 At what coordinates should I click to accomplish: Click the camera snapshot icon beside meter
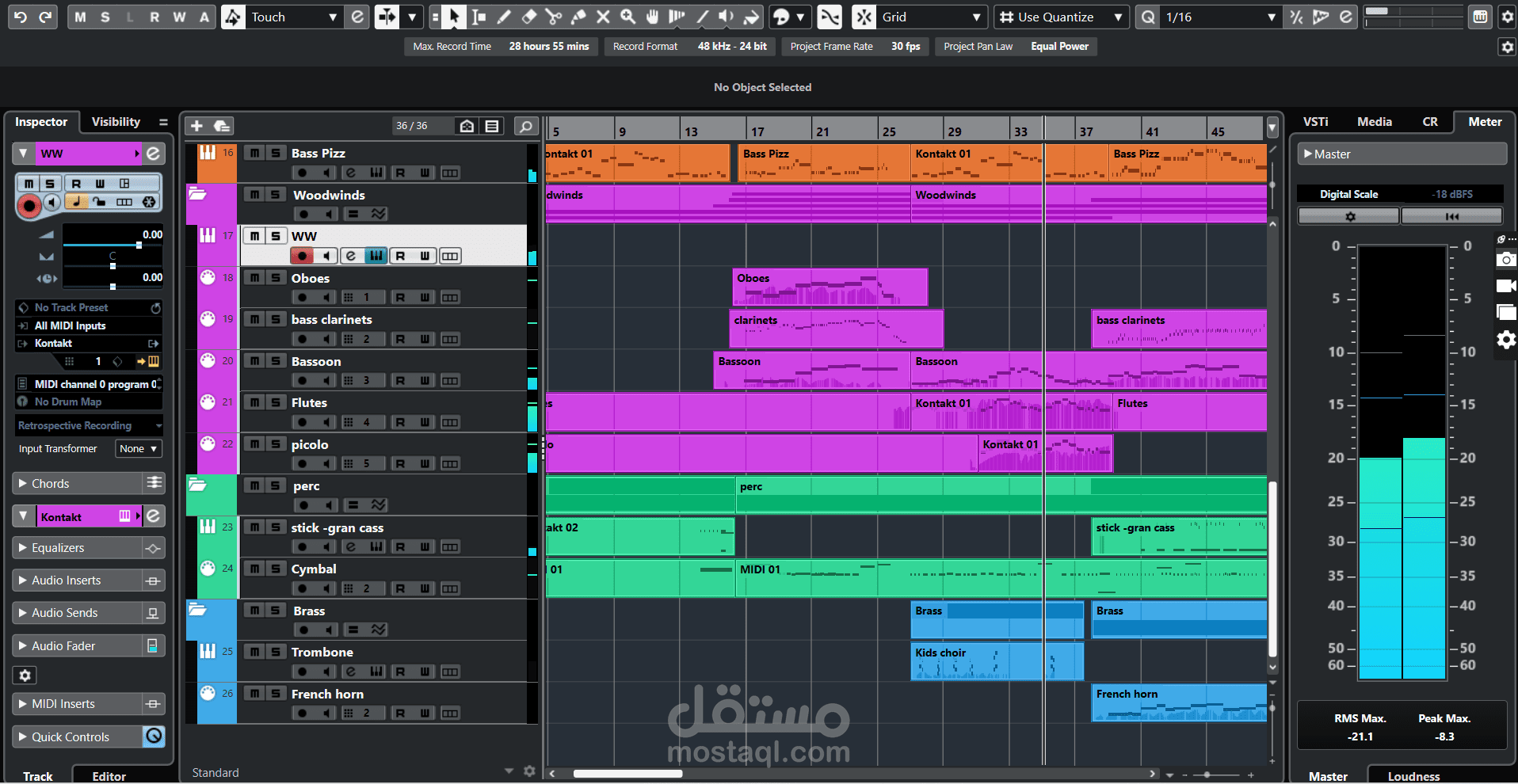coord(1505,259)
